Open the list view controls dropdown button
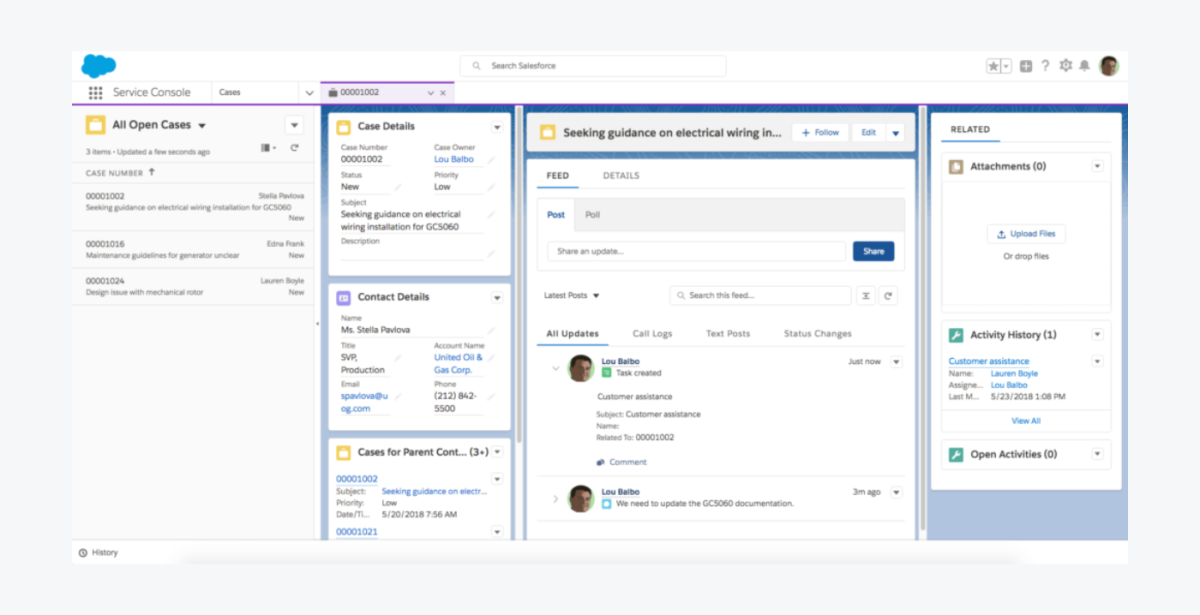The width and height of the screenshot is (1200, 615). pyautogui.click(x=294, y=125)
